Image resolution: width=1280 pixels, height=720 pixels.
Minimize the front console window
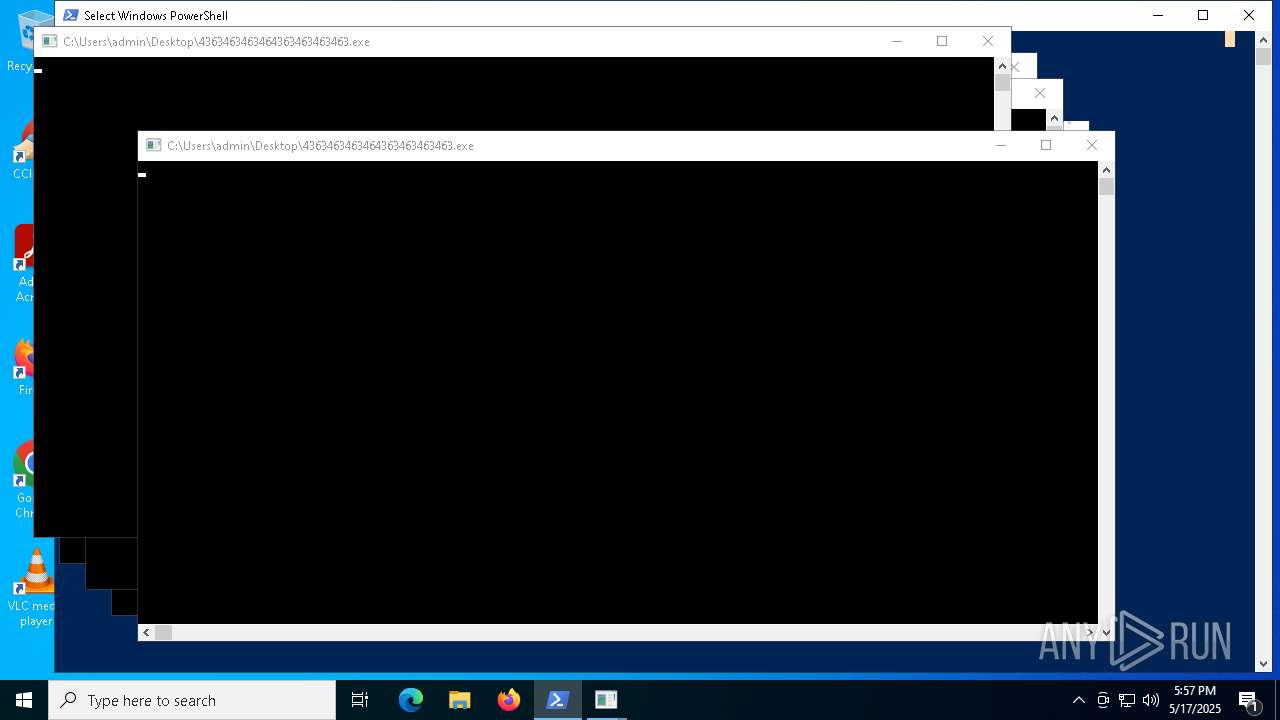(x=1000, y=146)
